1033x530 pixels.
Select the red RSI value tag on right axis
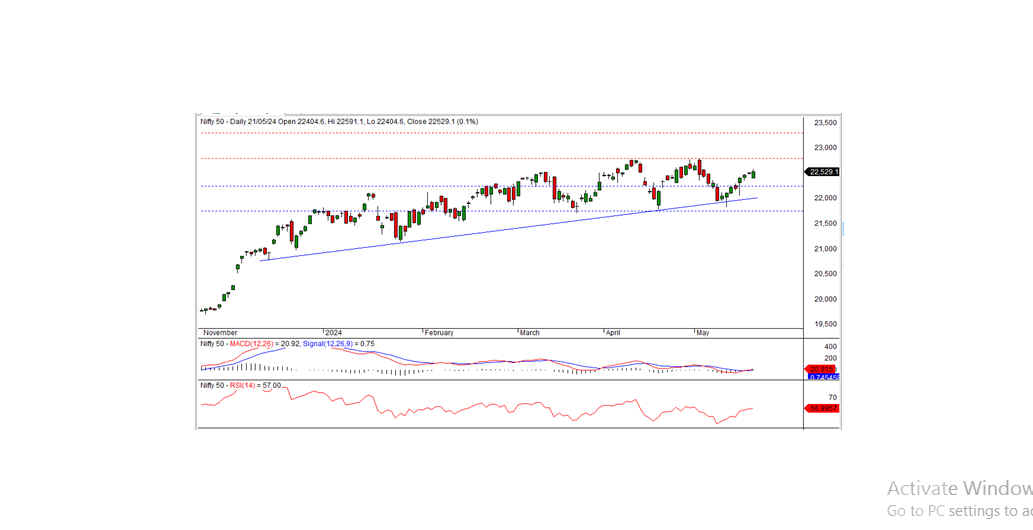coord(823,408)
